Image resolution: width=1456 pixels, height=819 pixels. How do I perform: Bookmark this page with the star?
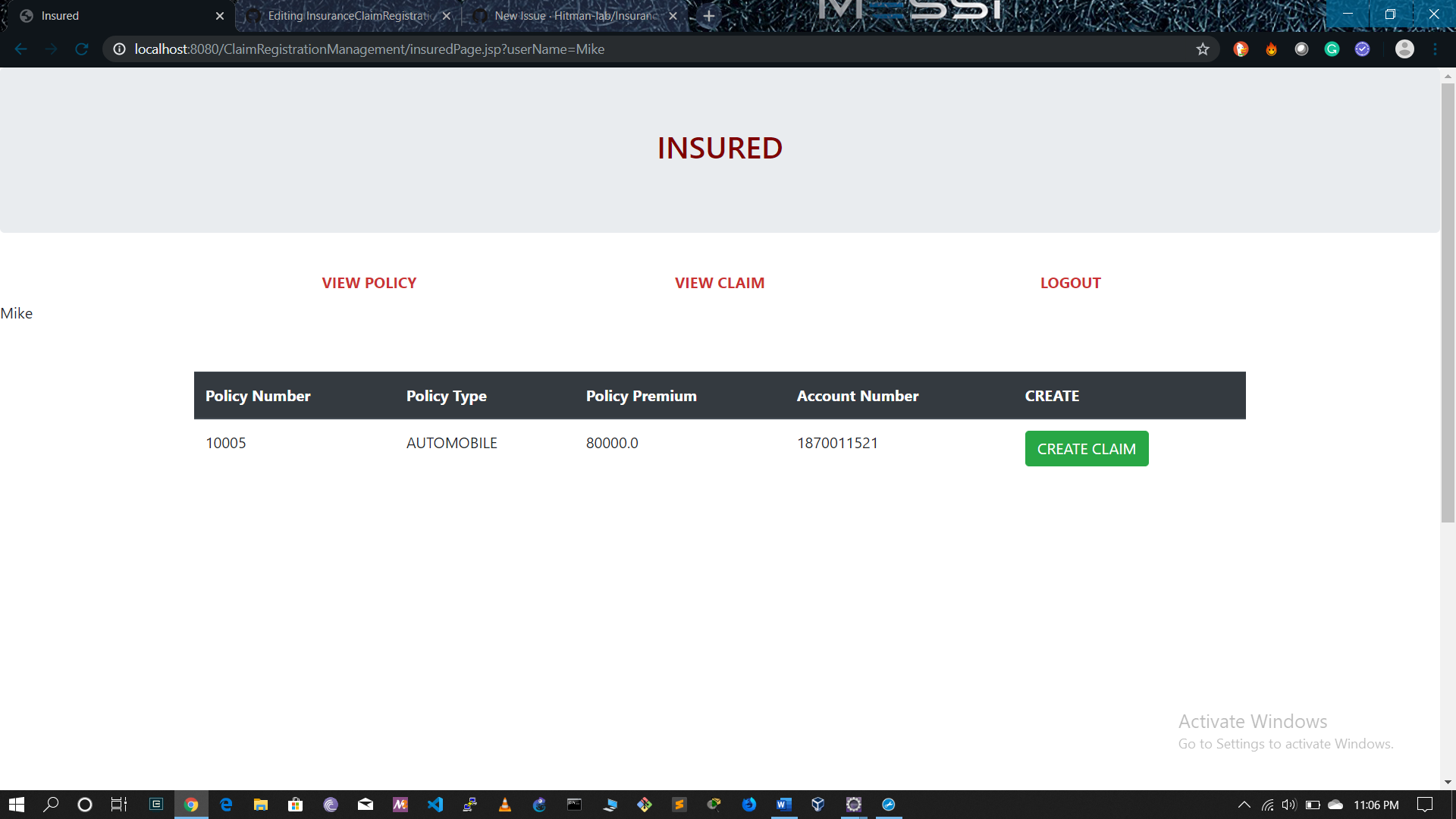coord(1203,49)
